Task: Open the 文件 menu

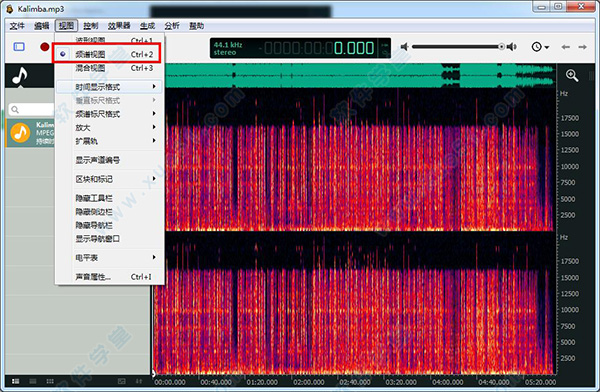Action: tap(17, 26)
